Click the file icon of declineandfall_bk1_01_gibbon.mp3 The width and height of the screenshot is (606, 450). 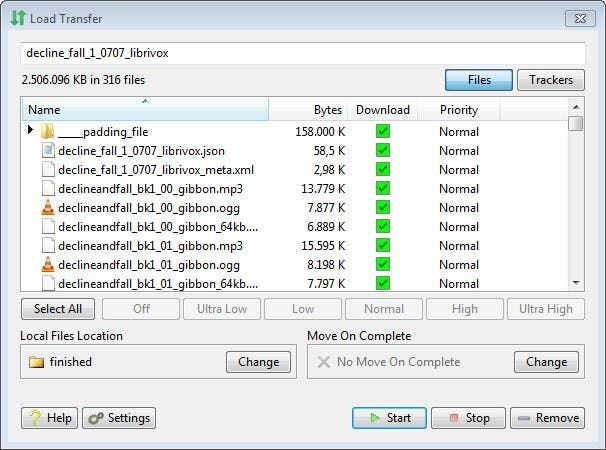(48, 245)
